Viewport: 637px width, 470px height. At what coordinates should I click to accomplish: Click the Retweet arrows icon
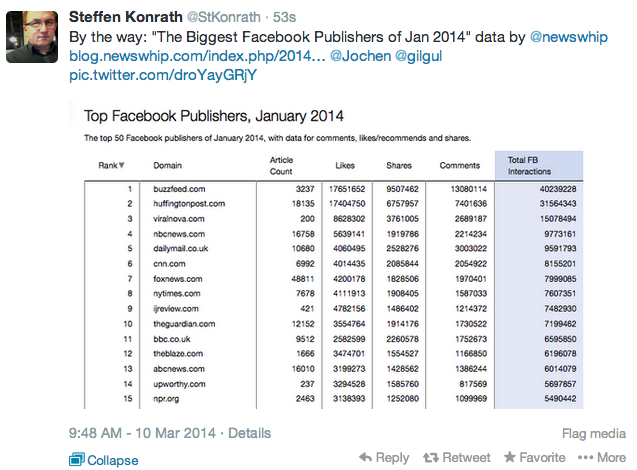pyautogui.click(x=431, y=458)
